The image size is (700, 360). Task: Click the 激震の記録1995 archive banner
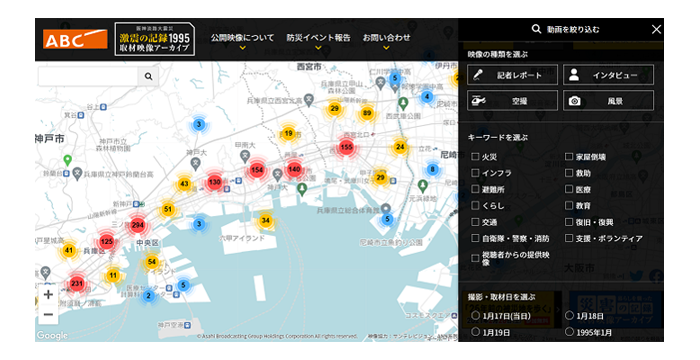(154, 39)
